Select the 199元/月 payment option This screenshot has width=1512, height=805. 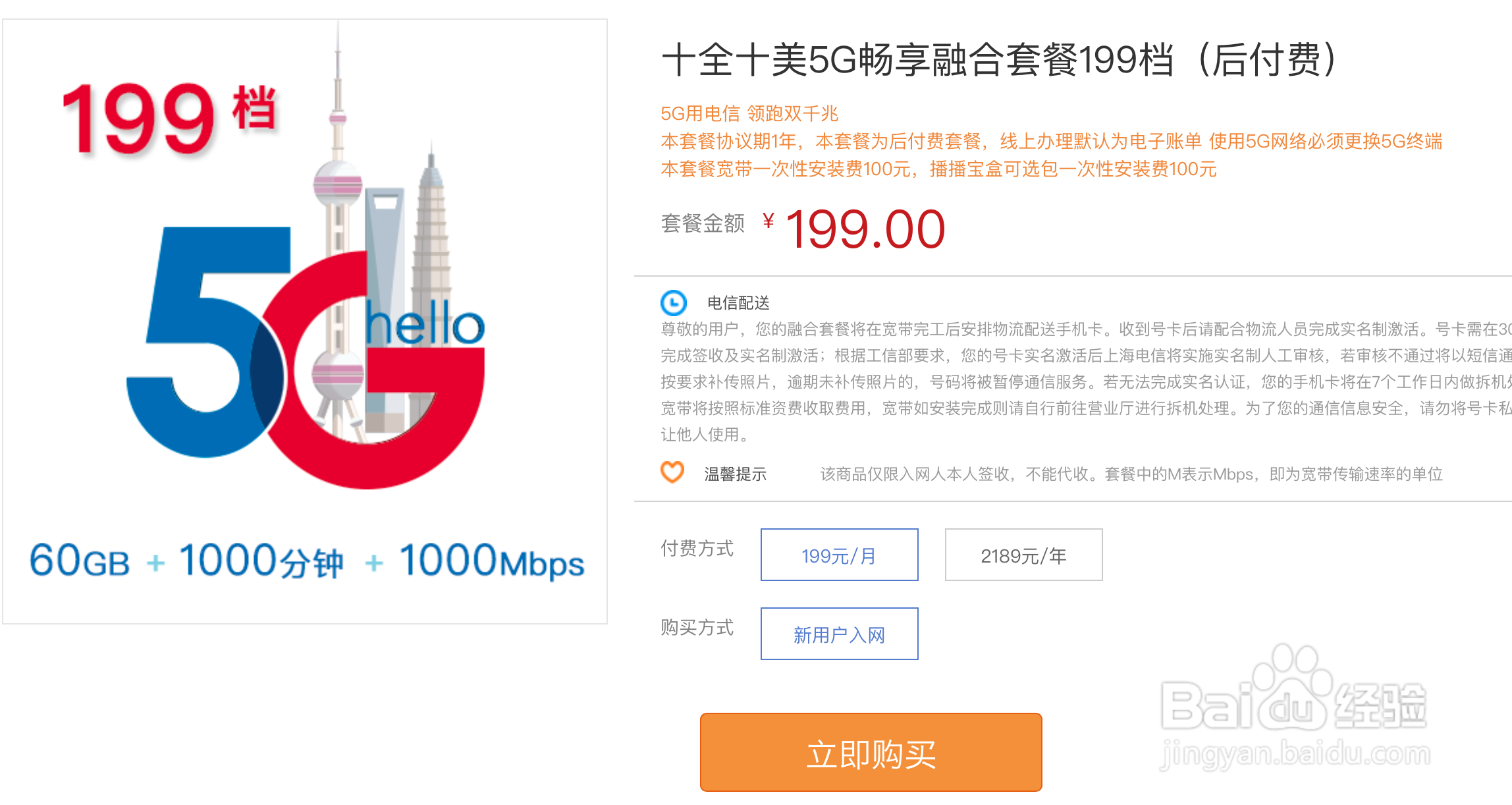[839, 555]
